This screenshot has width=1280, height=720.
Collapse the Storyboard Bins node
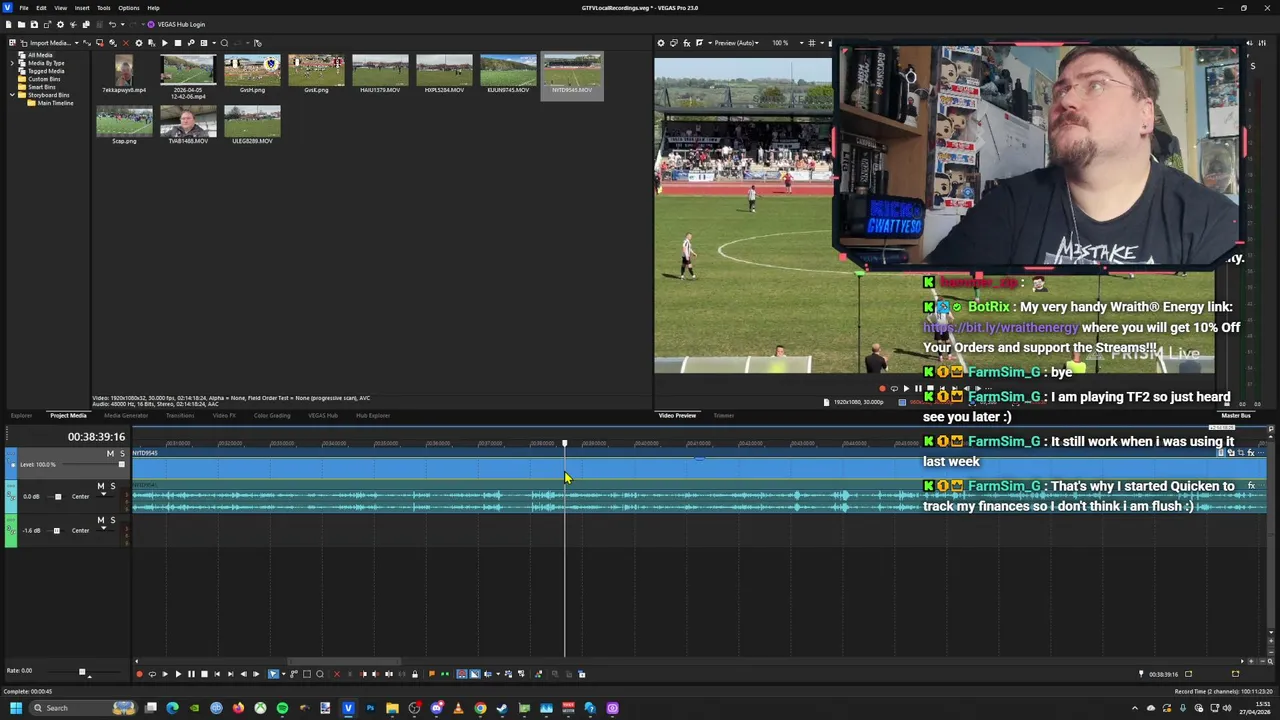[13, 95]
